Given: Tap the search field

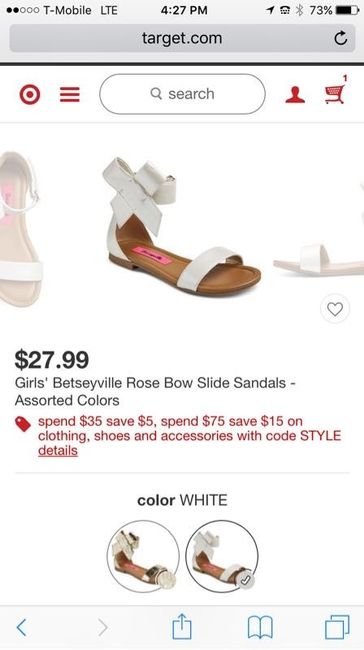Looking at the screenshot, I should click(x=182, y=94).
